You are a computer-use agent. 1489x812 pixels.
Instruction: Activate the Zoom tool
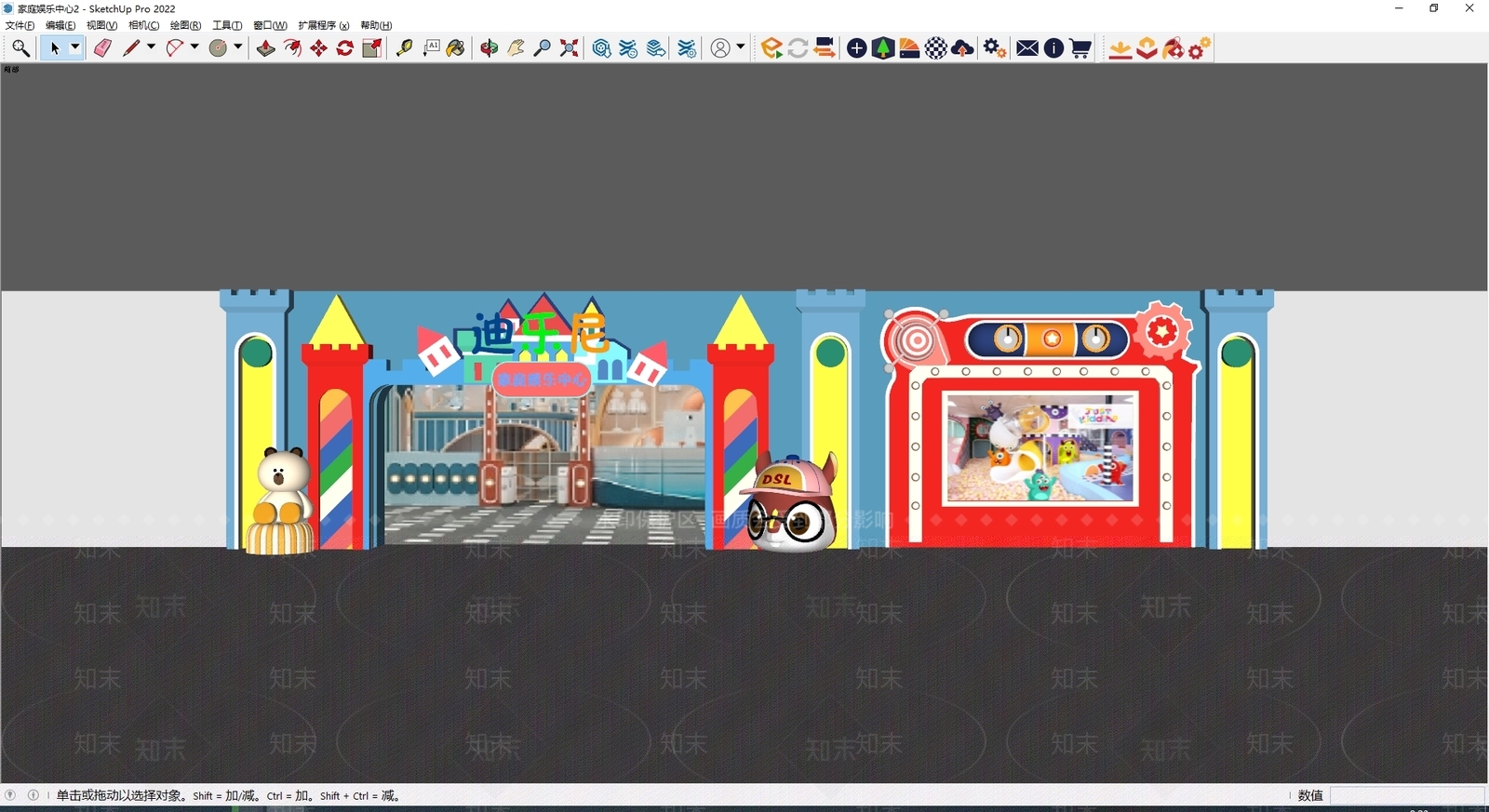tap(543, 48)
